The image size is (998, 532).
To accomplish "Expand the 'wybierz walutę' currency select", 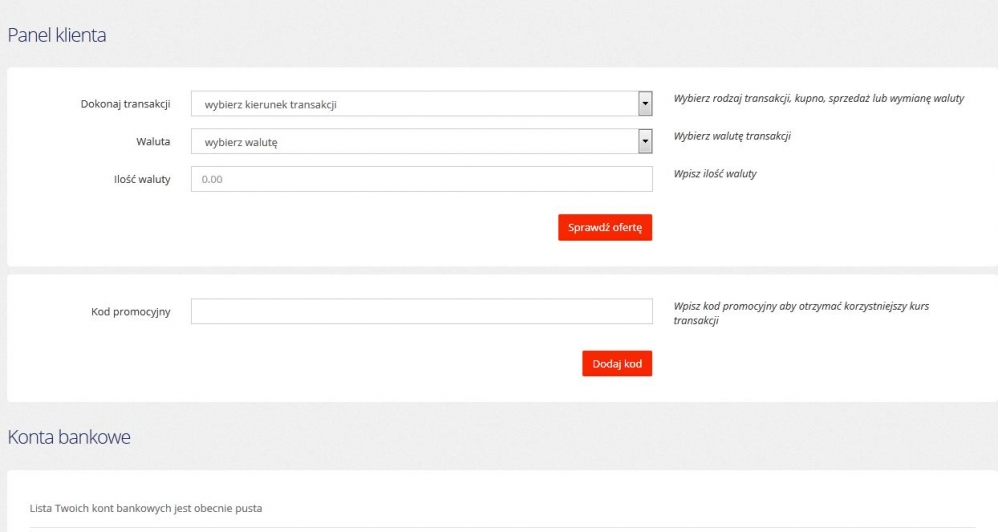I will click(x=414, y=142).
